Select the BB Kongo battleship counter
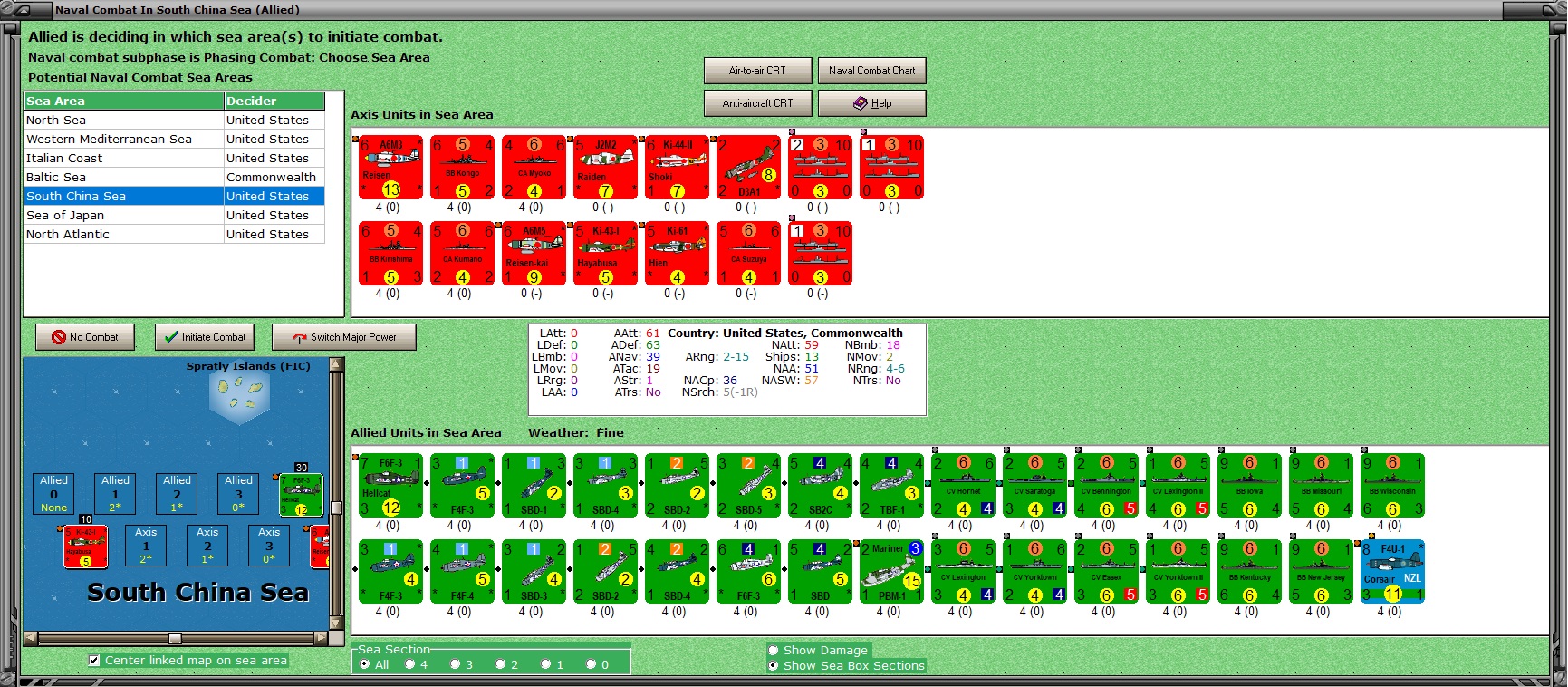The width and height of the screenshot is (1568, 687). pos(463,168)
